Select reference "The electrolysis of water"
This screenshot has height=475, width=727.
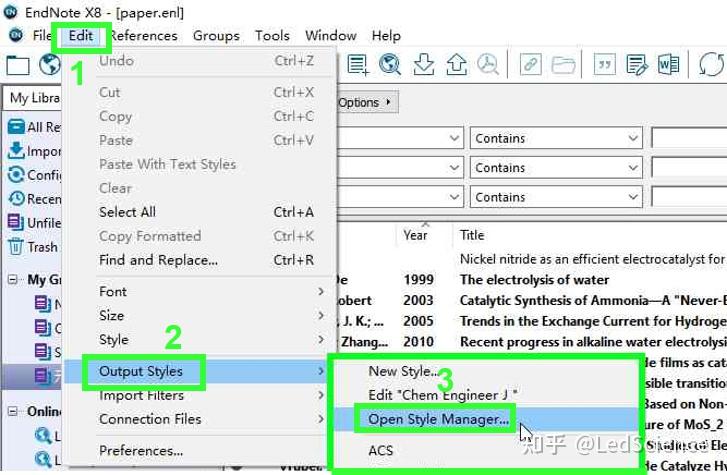point(534,280)
